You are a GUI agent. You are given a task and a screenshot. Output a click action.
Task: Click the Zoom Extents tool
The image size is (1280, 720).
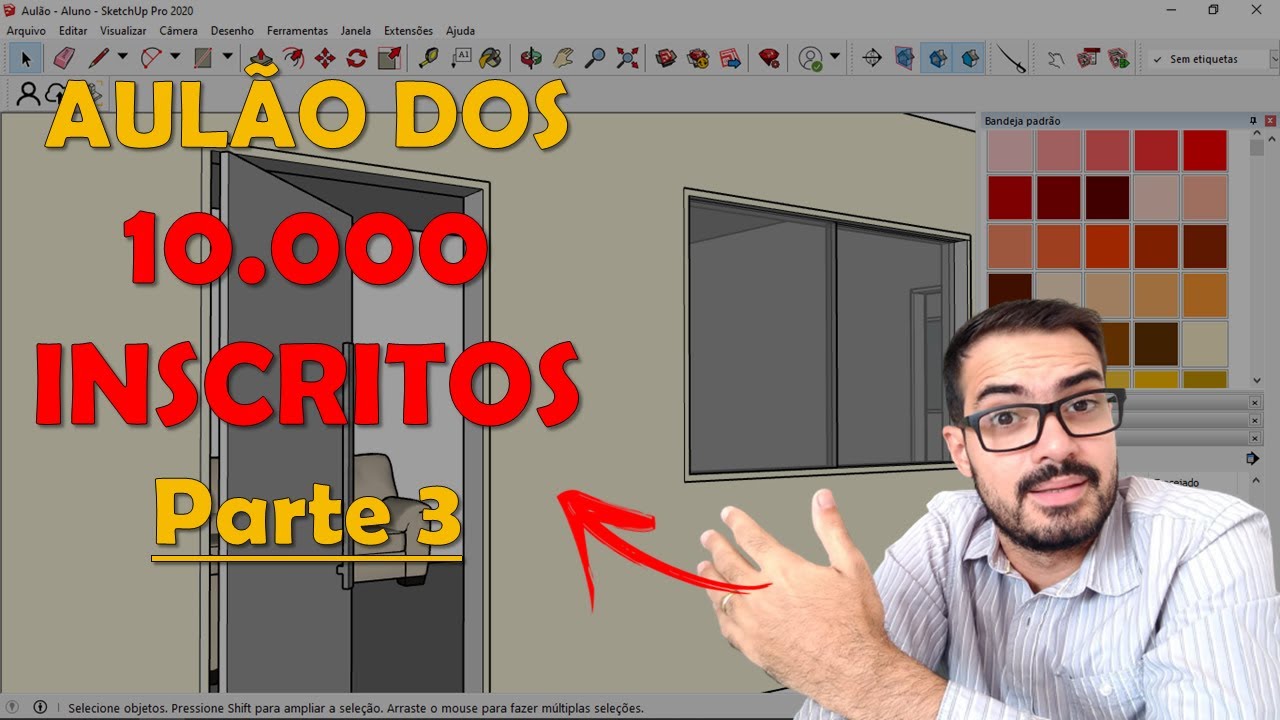[x=627, y=58]
